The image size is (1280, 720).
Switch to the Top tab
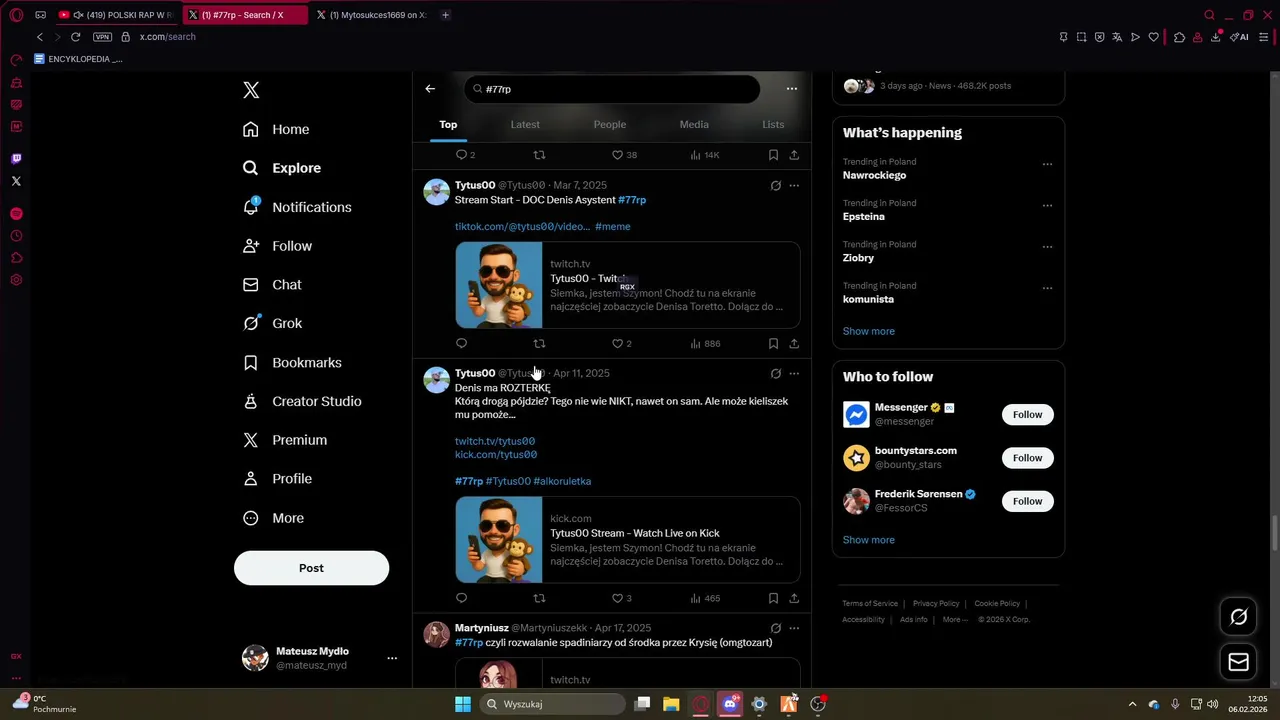448,124
